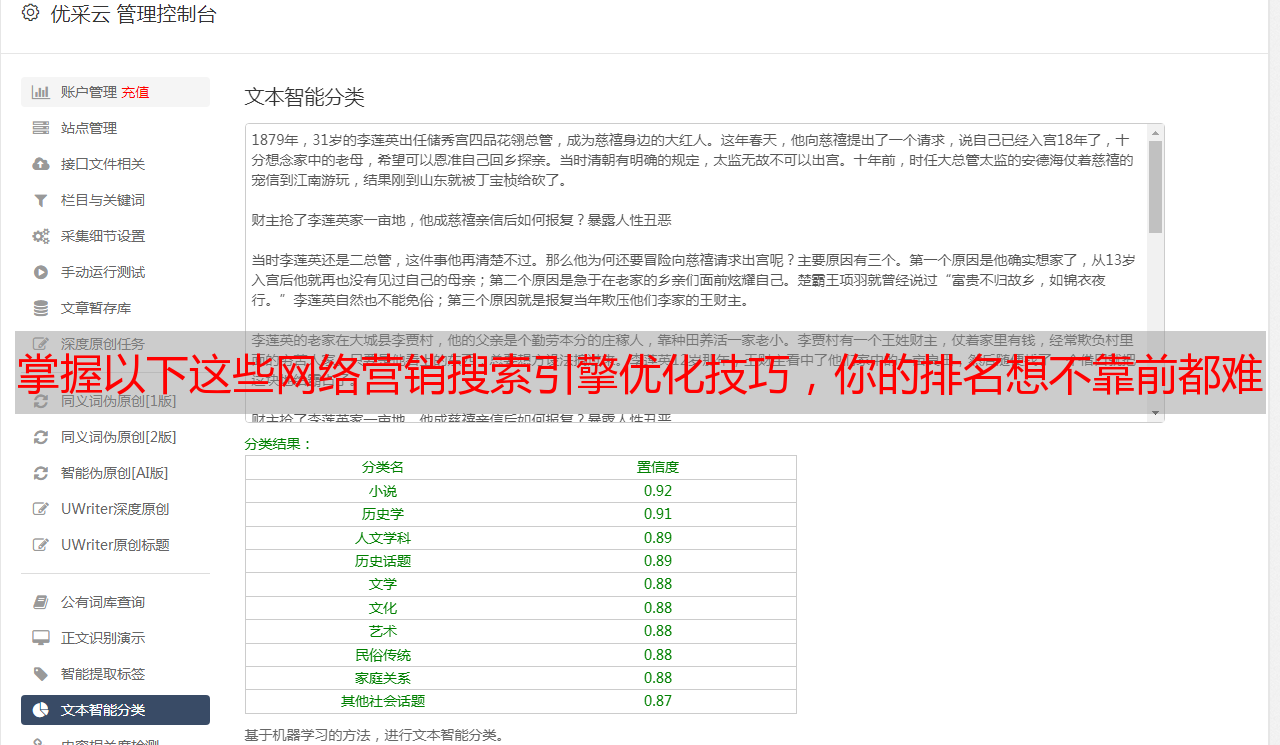1280x745 pixels.
Task: Select the 0.87 confidence value
Action: (x=658, y=701)
